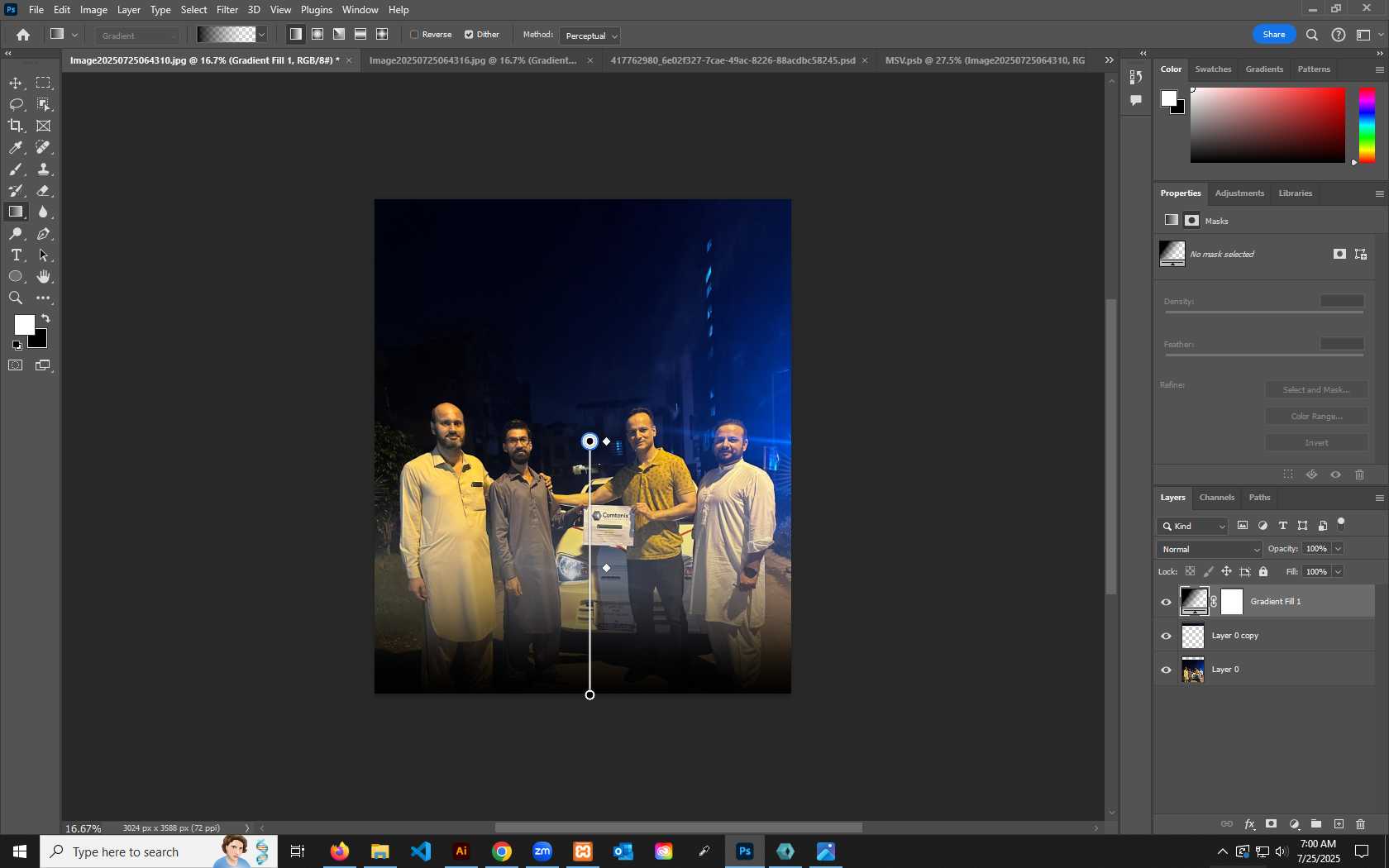Switch to the Channels tab
Image resolution: width=1389 pixels, height=868 pixels.
click(x=1217, y=498)
